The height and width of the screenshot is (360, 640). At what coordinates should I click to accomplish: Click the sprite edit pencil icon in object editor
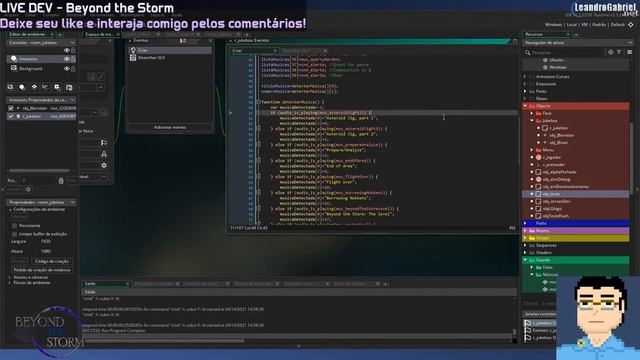pos(101,76)
